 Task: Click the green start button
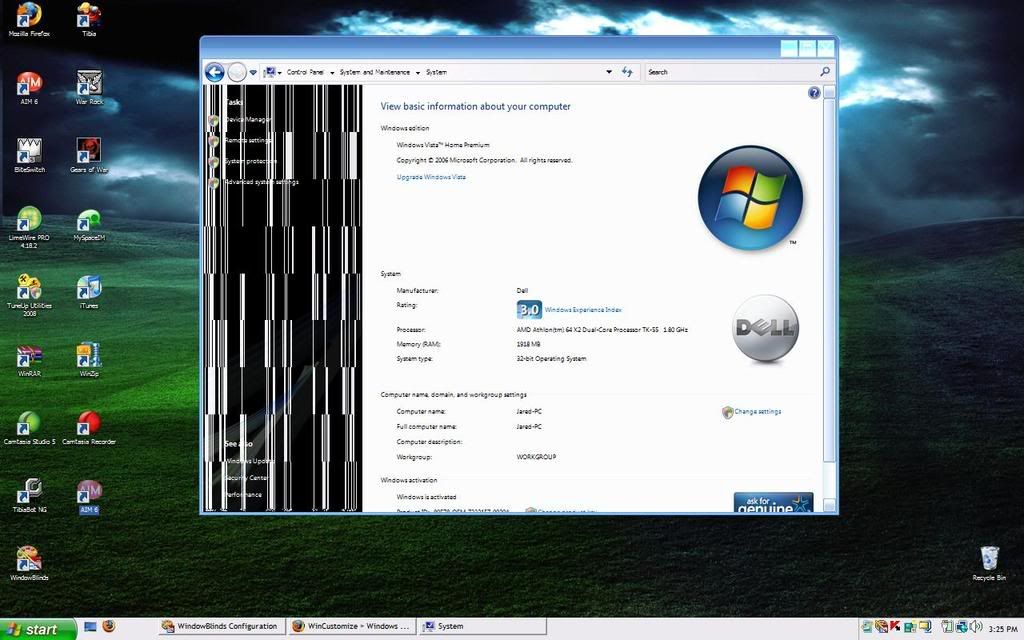[x=38, y=629]
